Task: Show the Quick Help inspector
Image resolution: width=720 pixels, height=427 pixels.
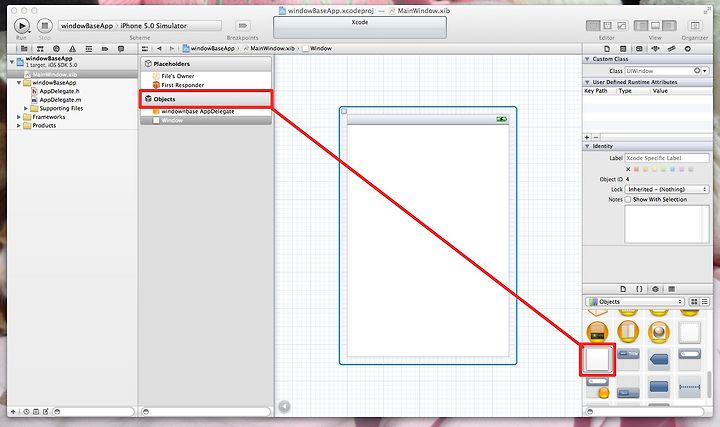Action: (623, 49)
